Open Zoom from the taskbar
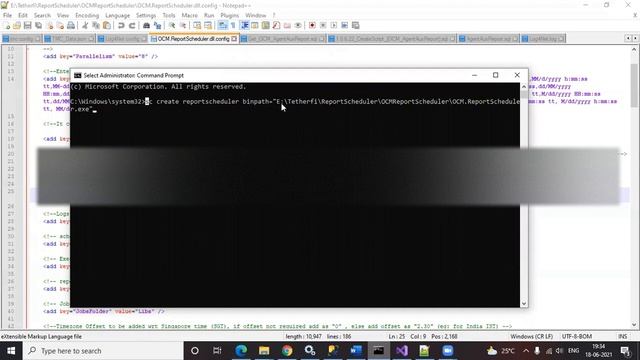The image size is (640, 360). click(x=448, y=351)
